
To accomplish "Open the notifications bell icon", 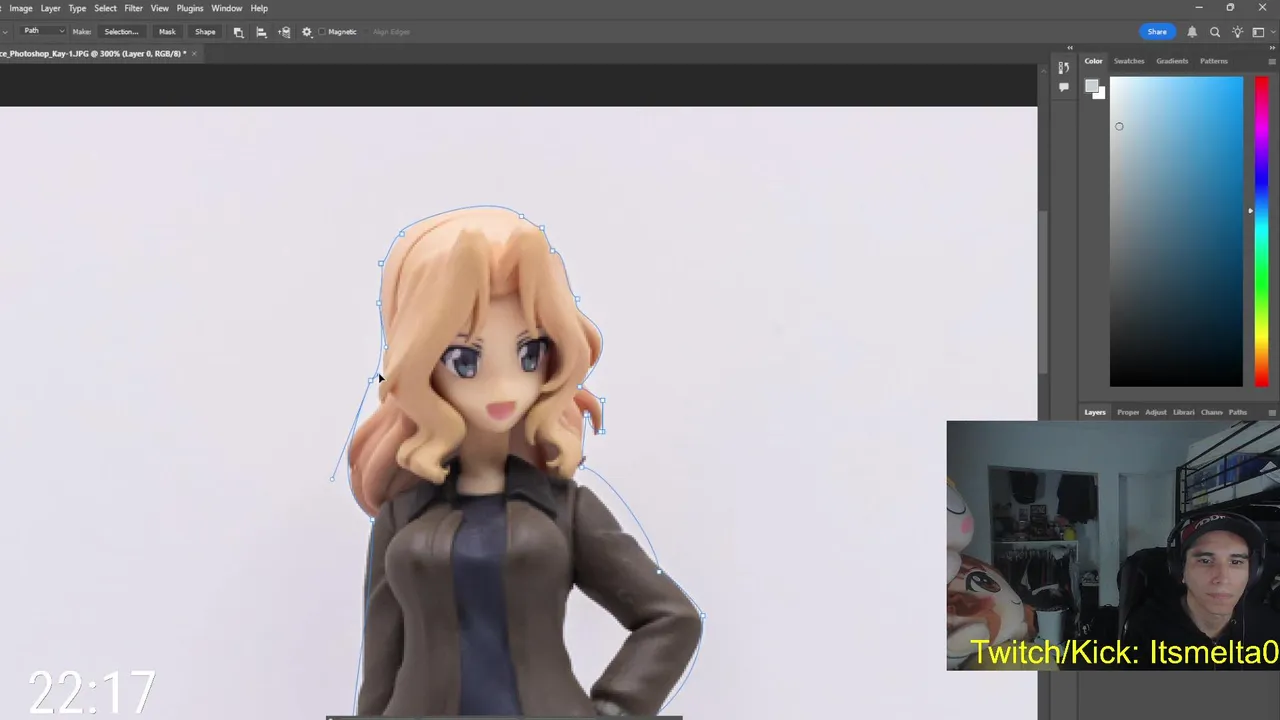I will [1192, 32].
